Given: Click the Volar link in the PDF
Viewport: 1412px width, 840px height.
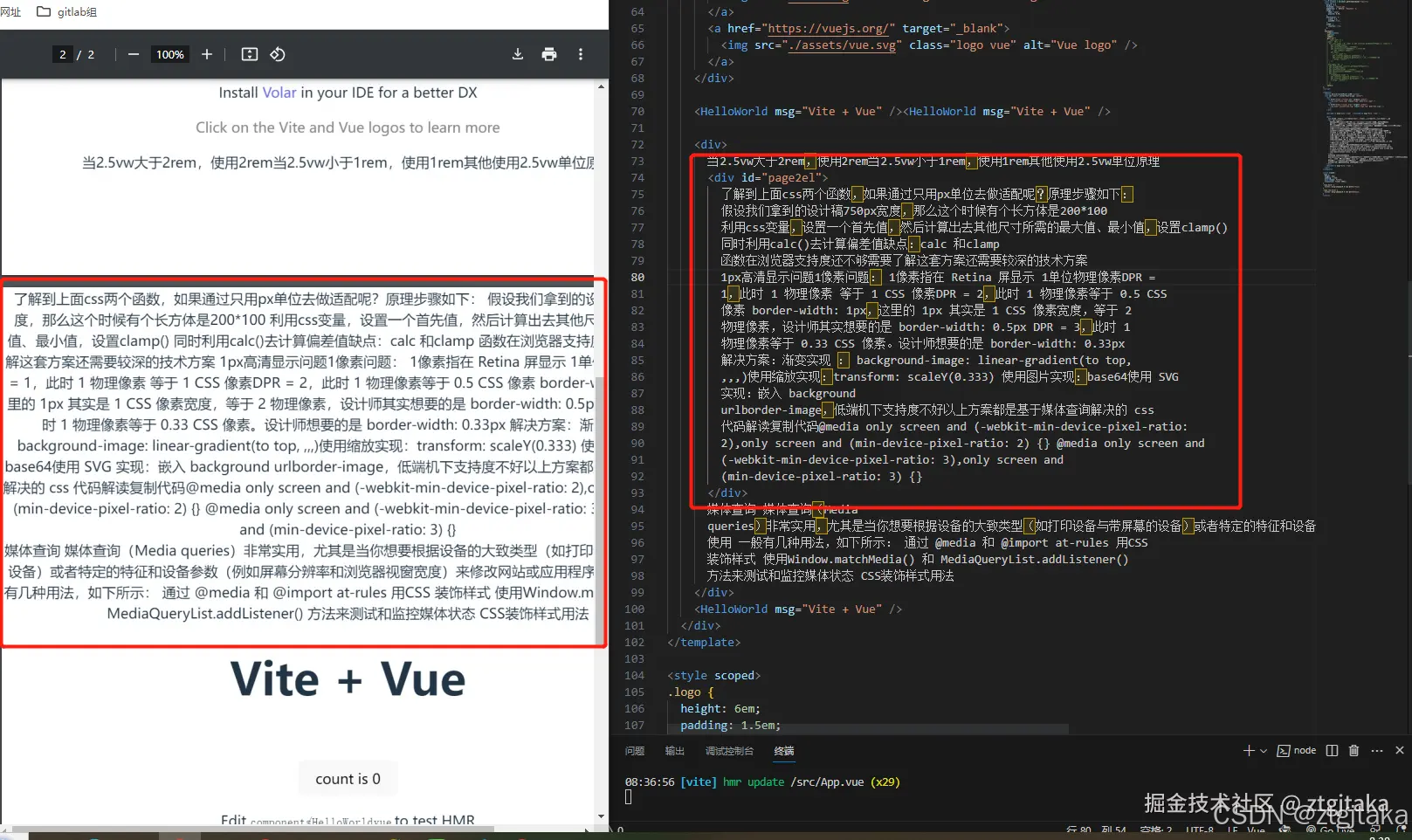Looking at the screenshot, I should [279, 92].
